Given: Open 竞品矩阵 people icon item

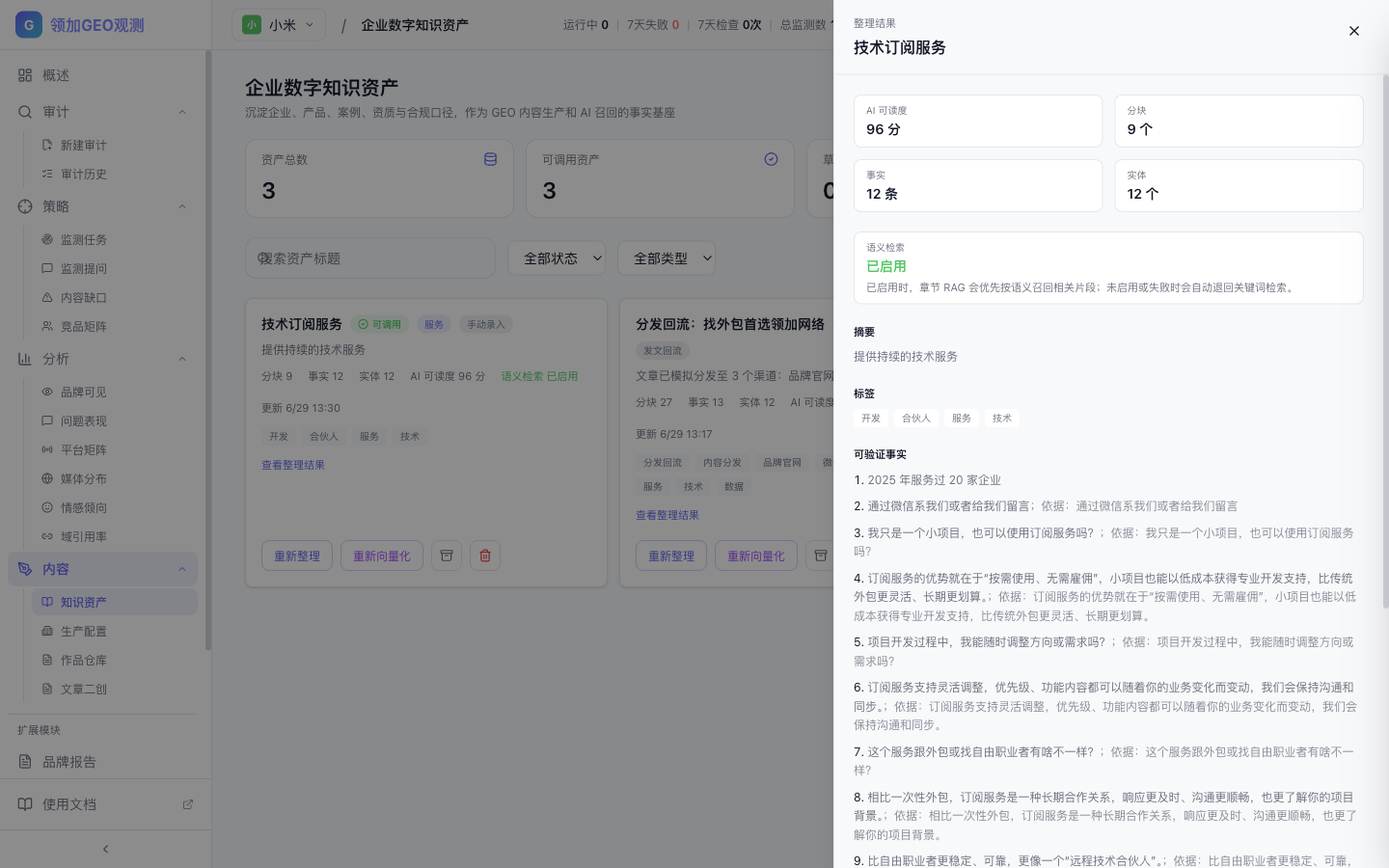Looking at the screenshot, I should click(47, 326).
